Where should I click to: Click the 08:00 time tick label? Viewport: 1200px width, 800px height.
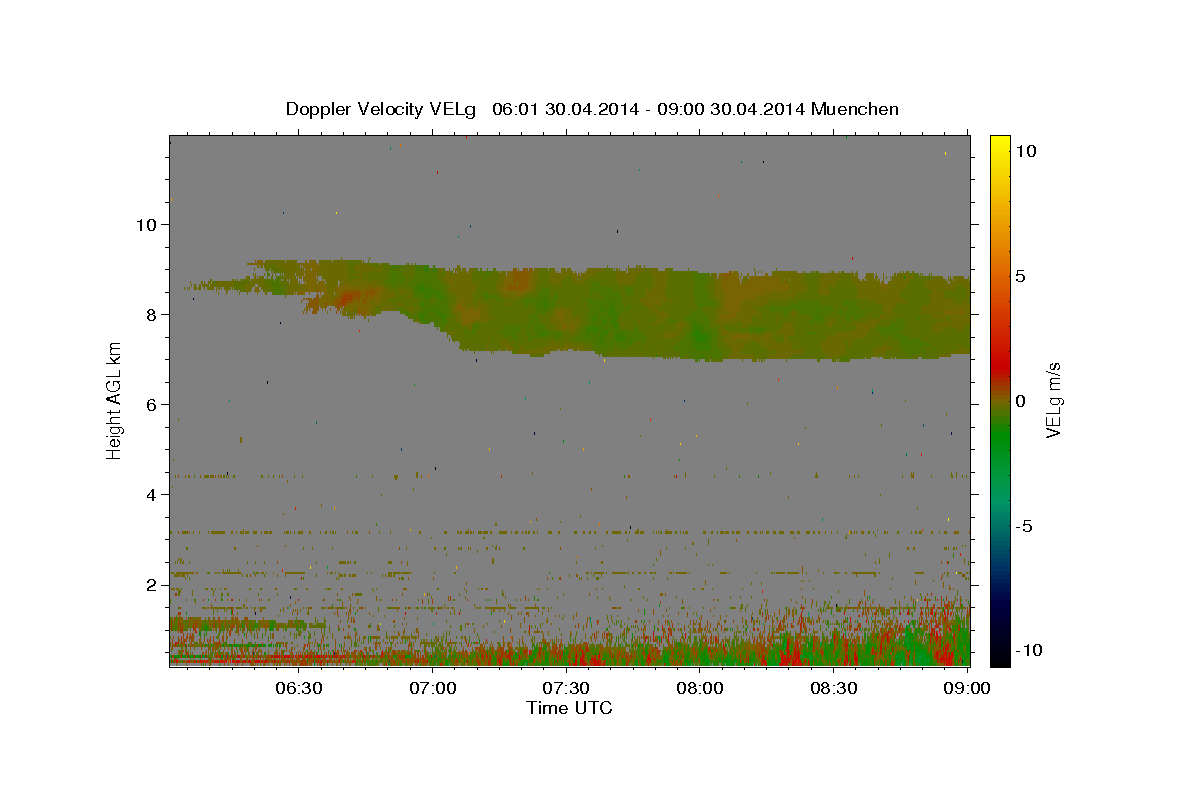tap(700, 688)
